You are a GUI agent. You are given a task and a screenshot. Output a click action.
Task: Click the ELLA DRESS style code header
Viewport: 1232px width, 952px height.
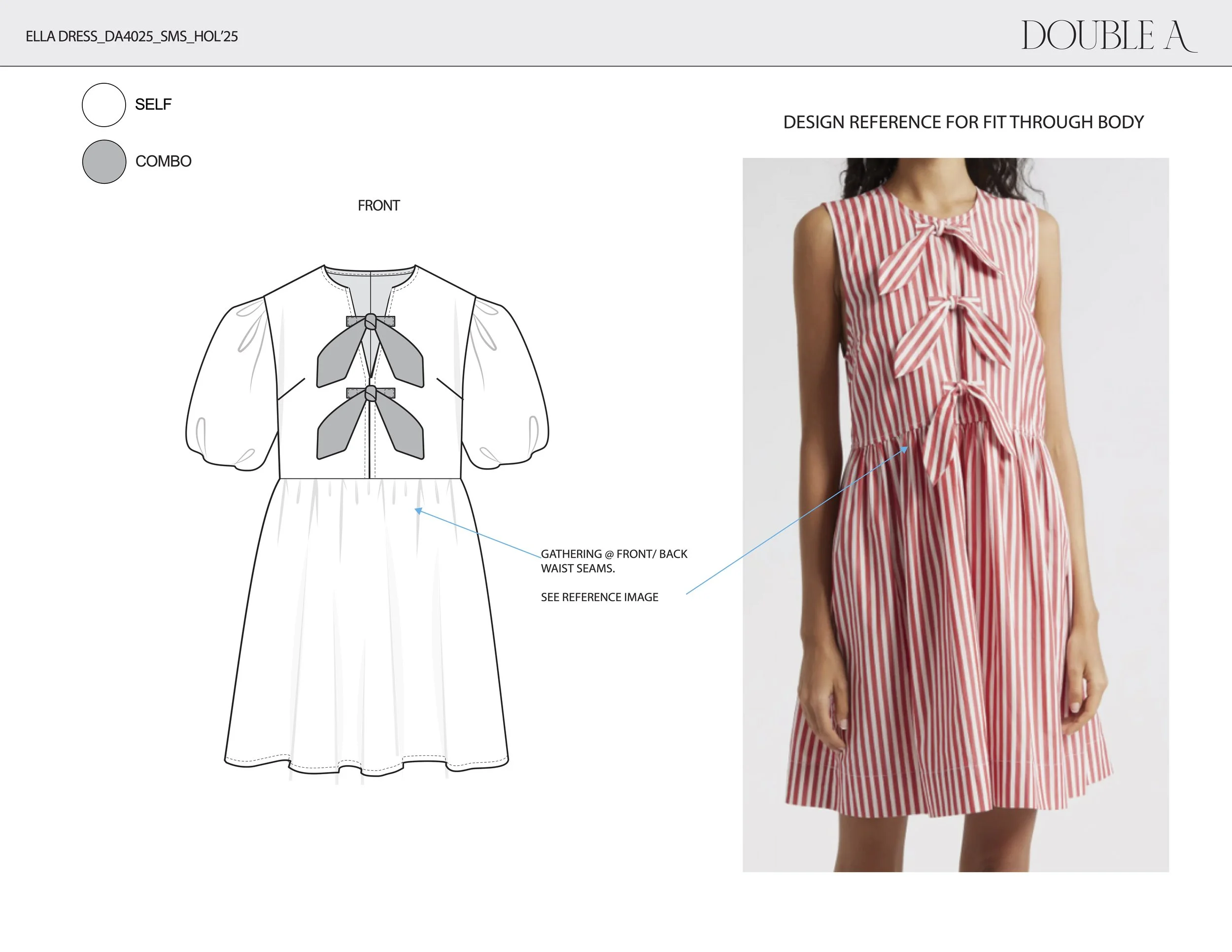point(132,36)
